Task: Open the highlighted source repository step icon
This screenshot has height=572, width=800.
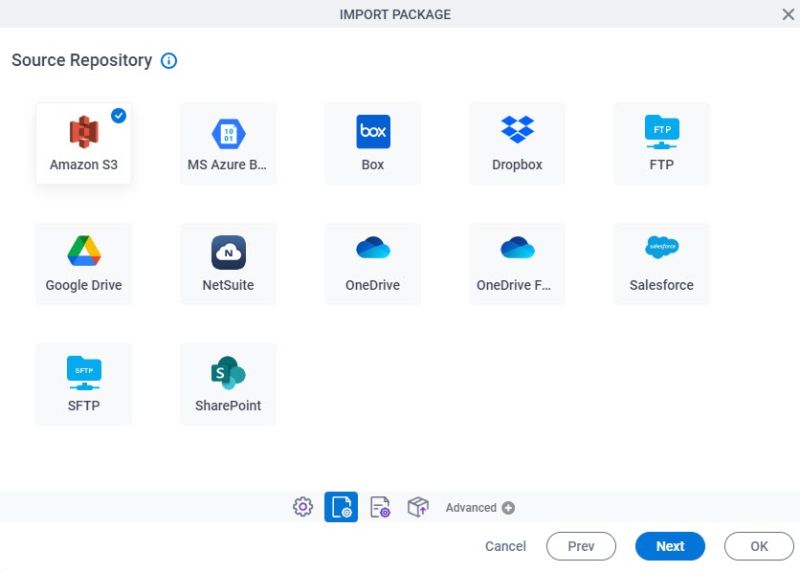Action: click(x=341, y=507)
